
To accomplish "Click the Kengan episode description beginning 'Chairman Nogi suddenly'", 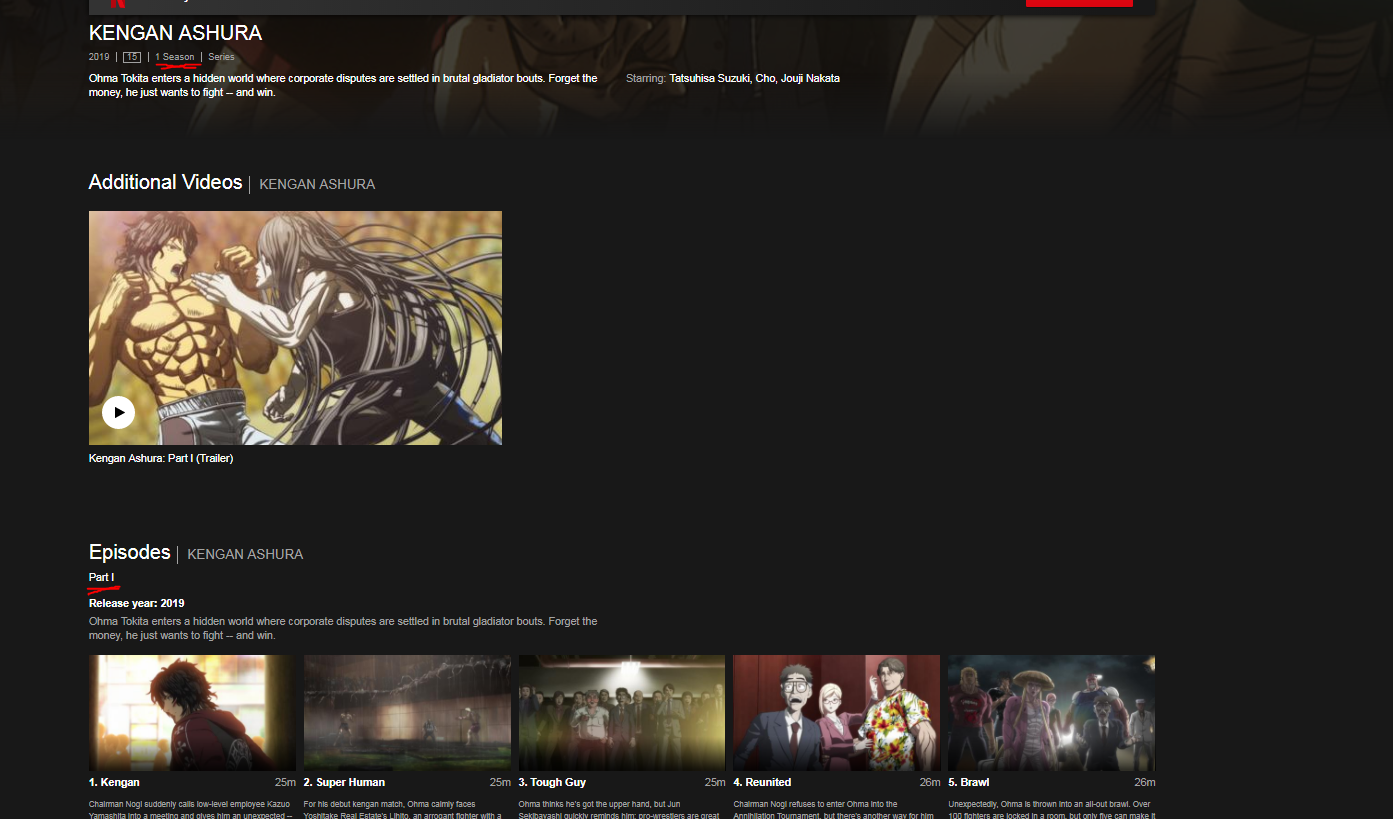I will tap(191, 810).
